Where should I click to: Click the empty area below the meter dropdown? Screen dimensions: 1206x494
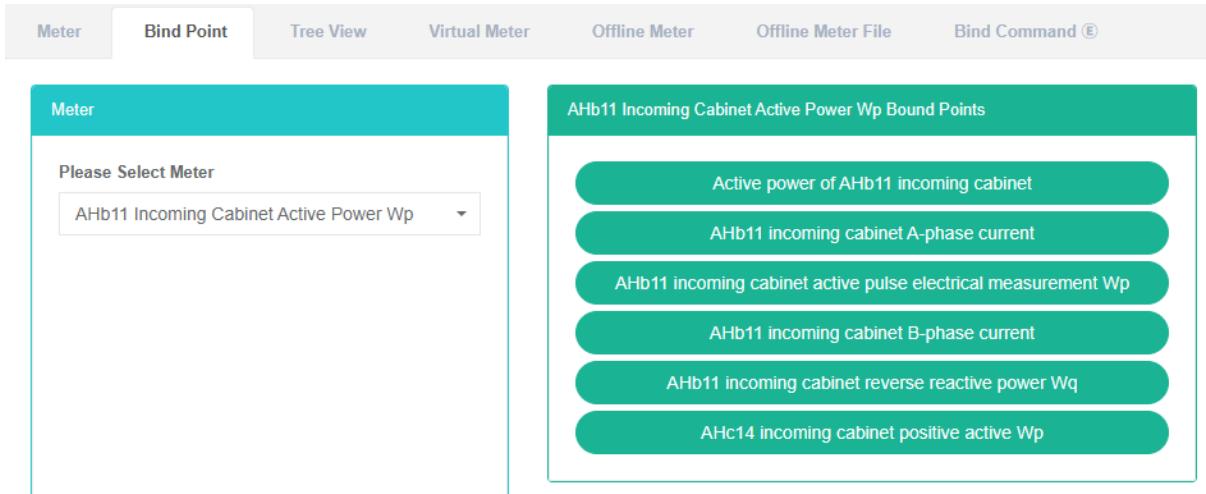pyautogui.click(x=270, y=360)
